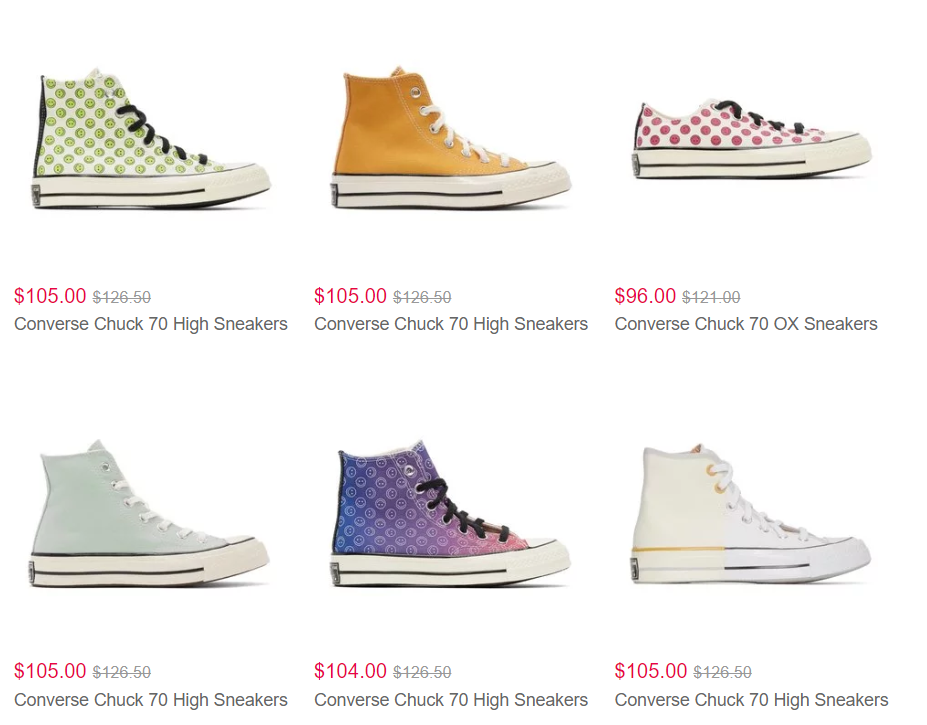Click the crossed-out $121.00 original price
Image resolution: width=927 pixels, height=725 pixels.
click(711, 297)
